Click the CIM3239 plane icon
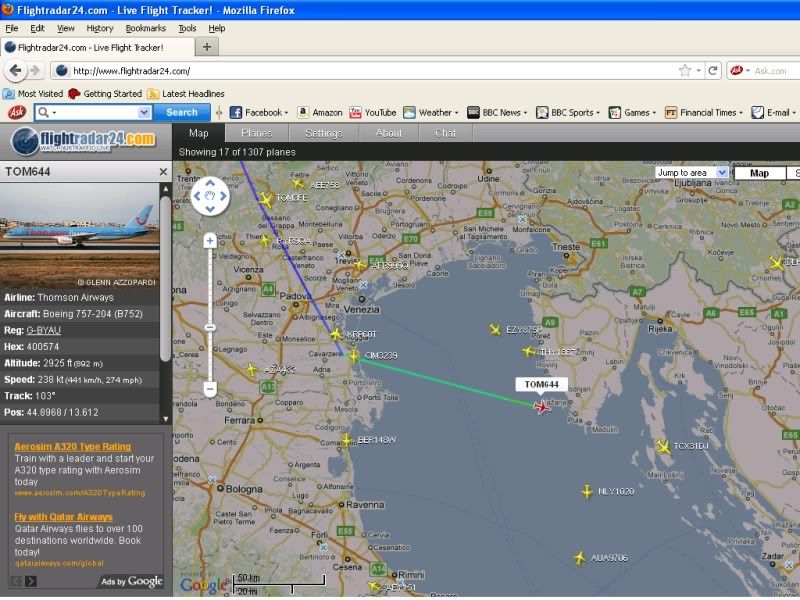The height and width of the screenshot is (600, 800). [x=354, y=355]
